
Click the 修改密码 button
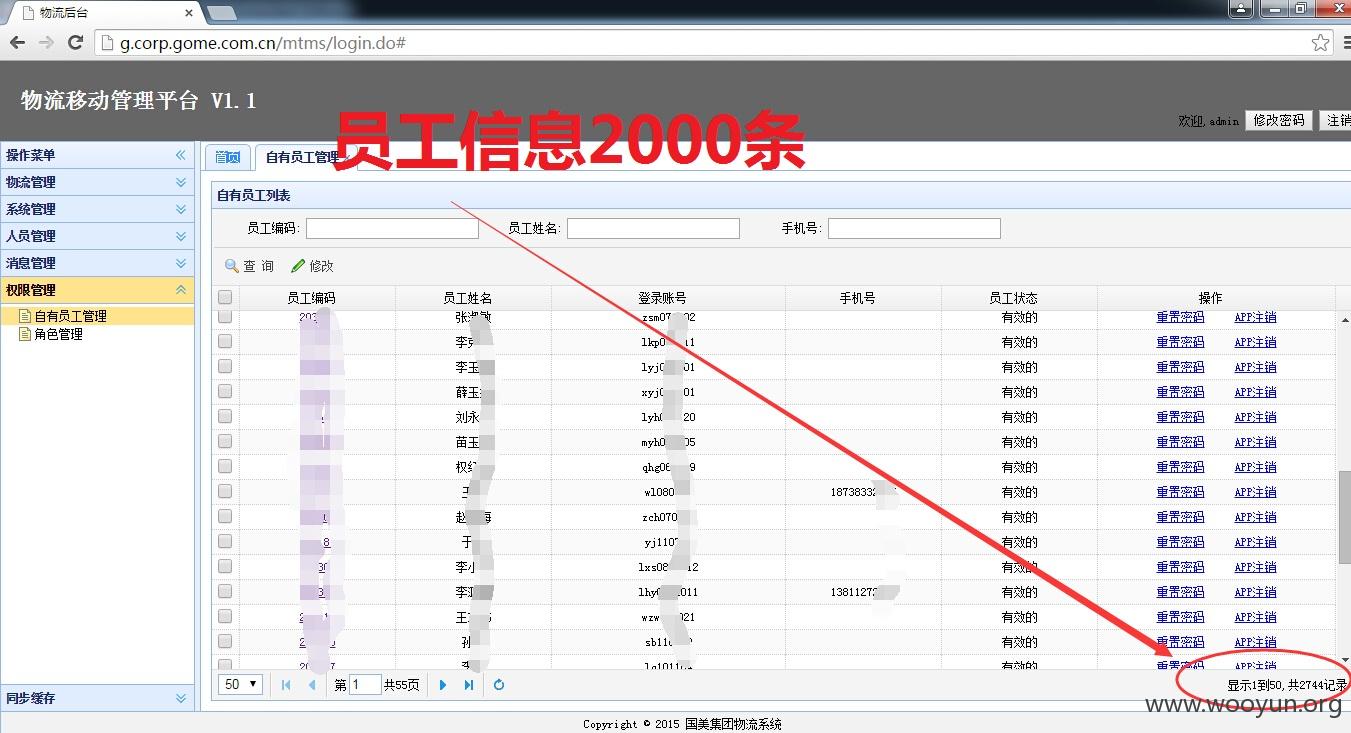pos(1279,120)
